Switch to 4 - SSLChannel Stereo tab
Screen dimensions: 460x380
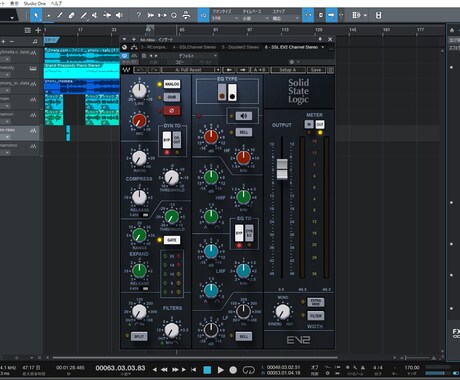(x=194, y=47)
